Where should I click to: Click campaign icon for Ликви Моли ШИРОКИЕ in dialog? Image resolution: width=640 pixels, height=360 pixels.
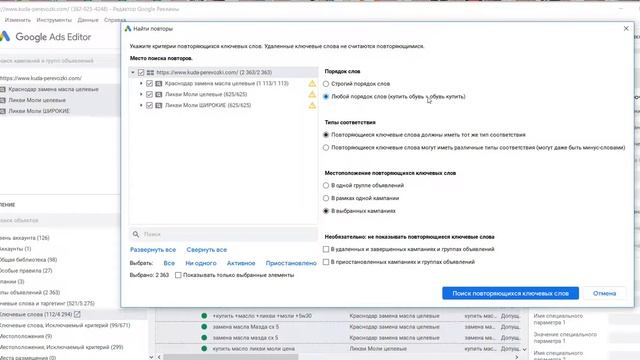(159, 105)
